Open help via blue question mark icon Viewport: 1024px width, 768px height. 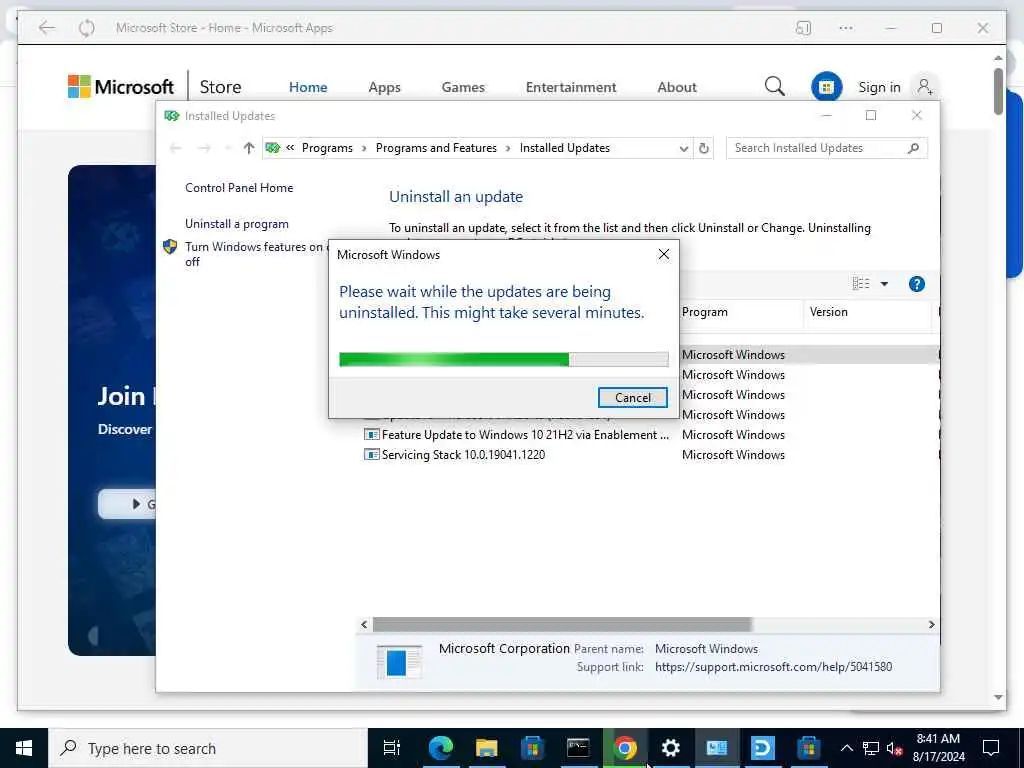[x=917, y=284]
